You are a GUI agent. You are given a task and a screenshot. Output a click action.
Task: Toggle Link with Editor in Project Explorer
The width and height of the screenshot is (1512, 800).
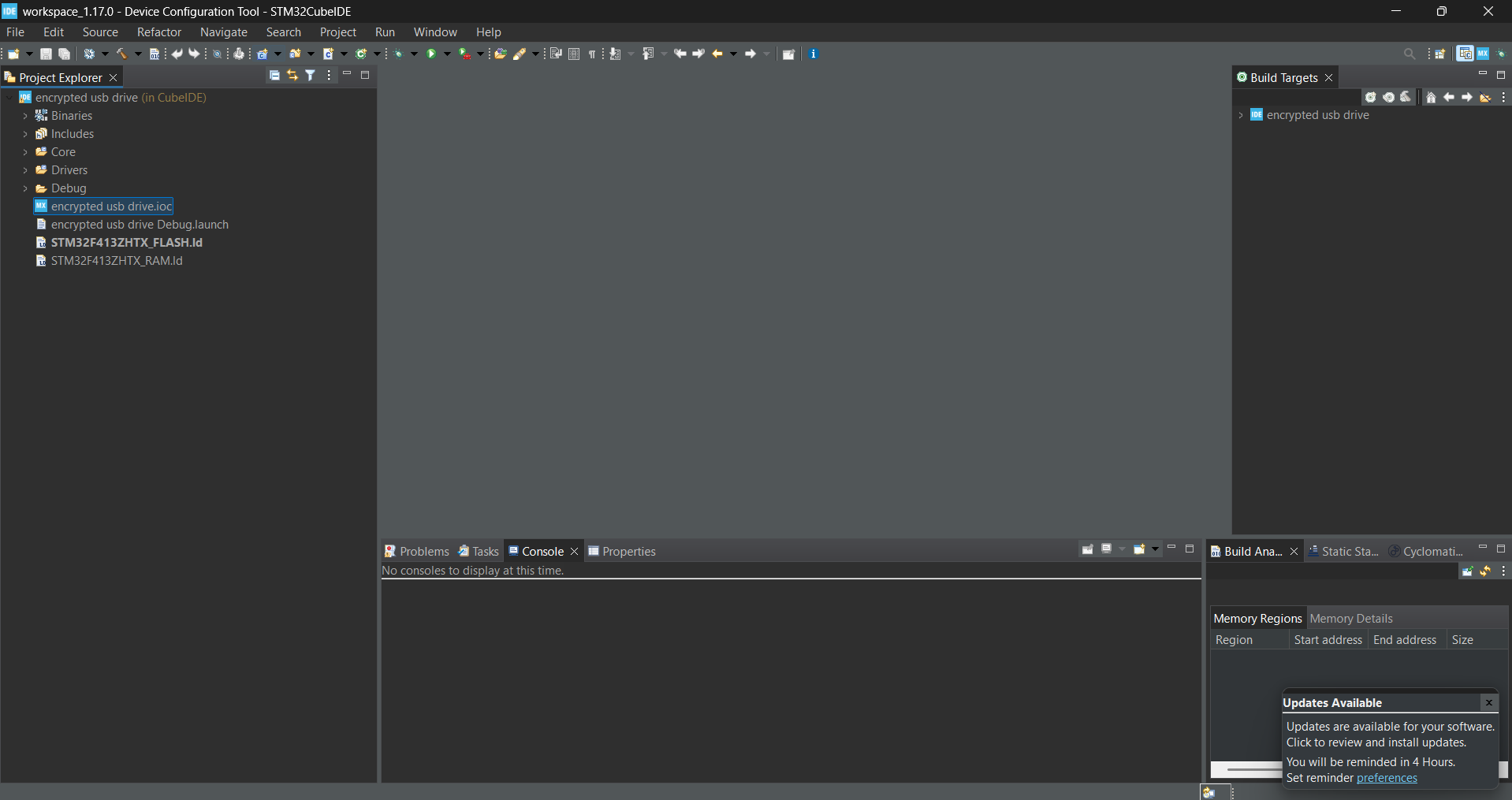click(292, 75)
